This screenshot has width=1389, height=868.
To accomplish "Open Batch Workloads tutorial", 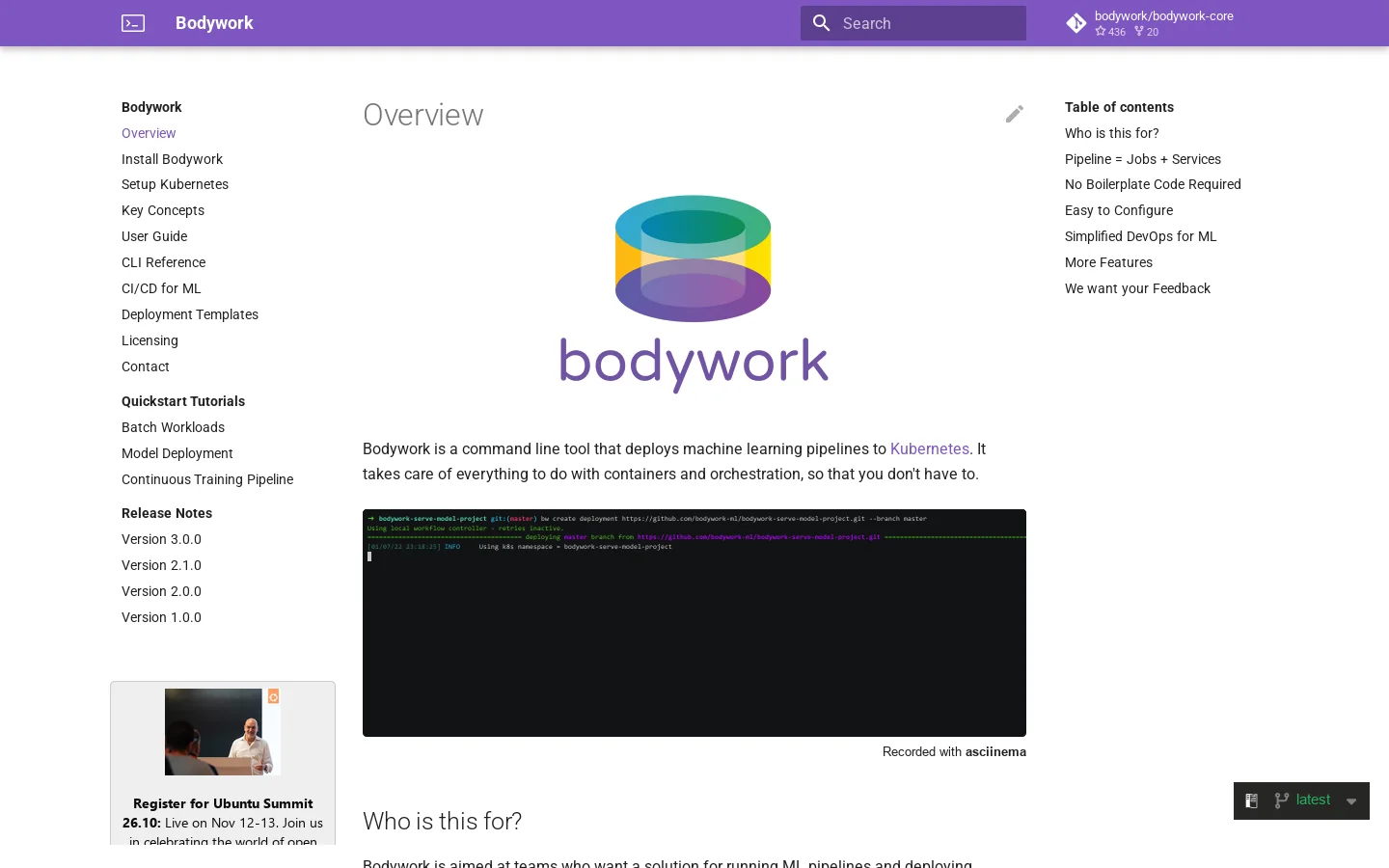I will coord(173,427).
